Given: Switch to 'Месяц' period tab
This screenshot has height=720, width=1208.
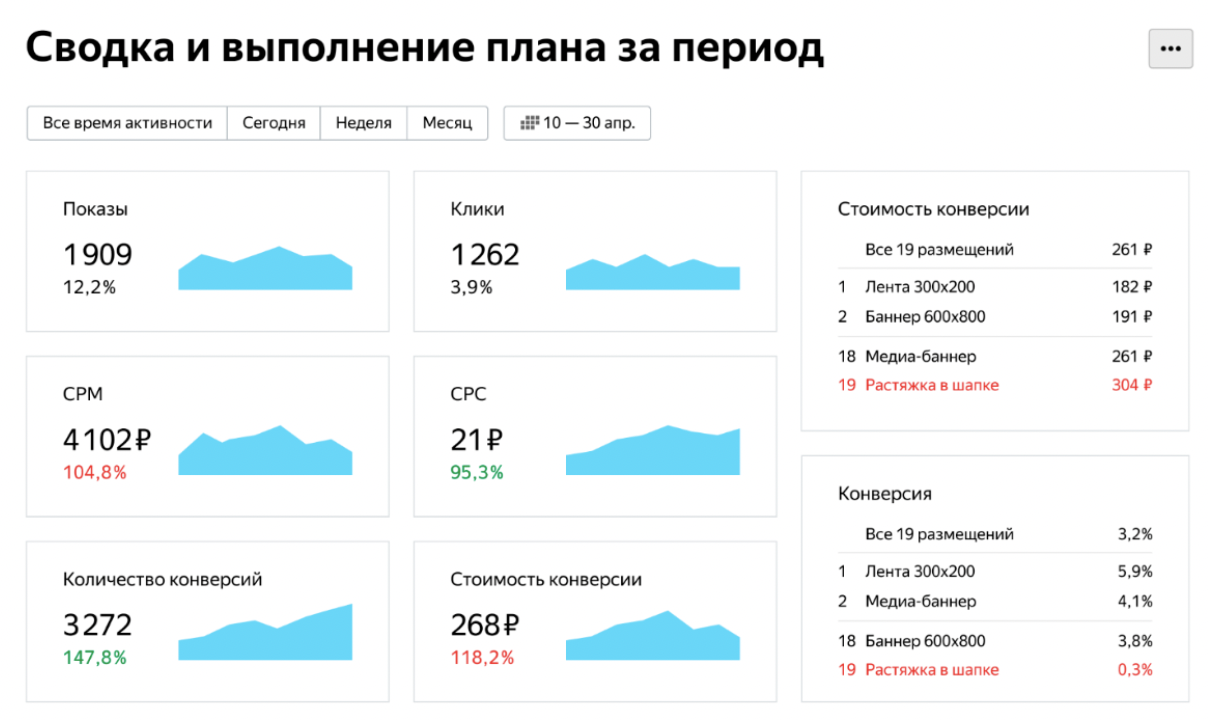Looking at the screenshot, I should click(447, 123).
